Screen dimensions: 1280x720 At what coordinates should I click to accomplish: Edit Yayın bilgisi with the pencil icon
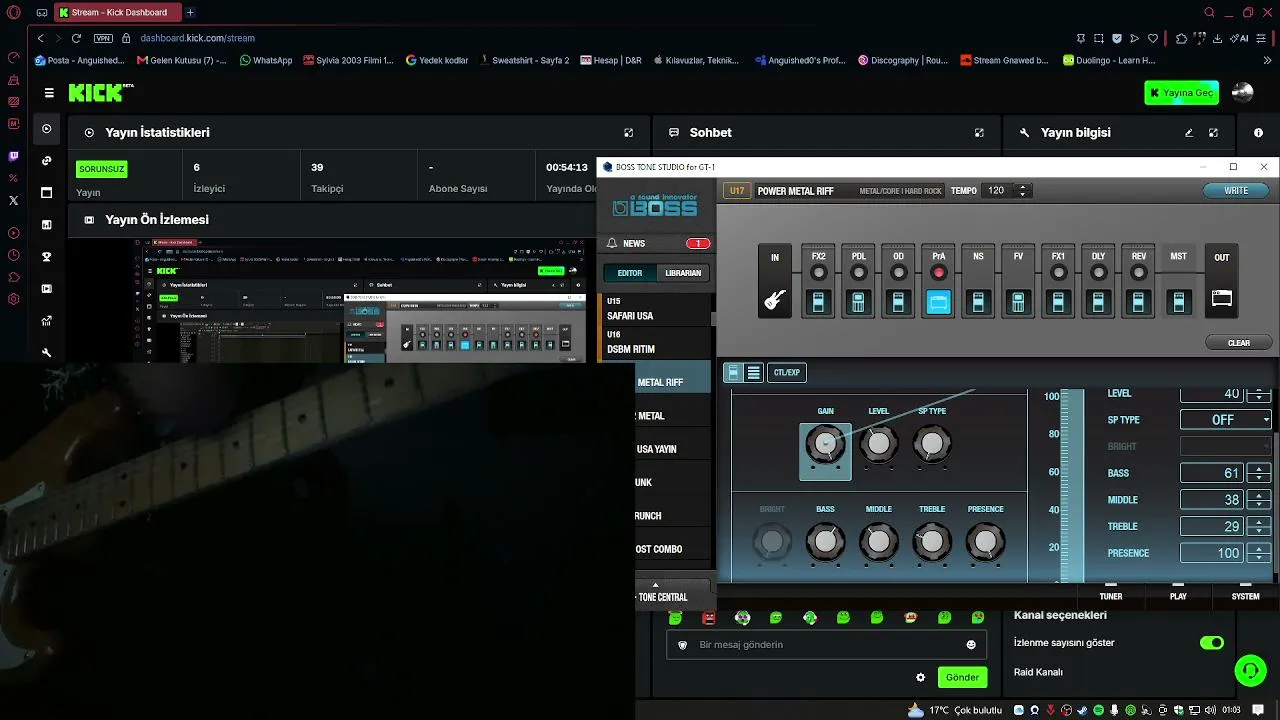(x=1189, y=133)
